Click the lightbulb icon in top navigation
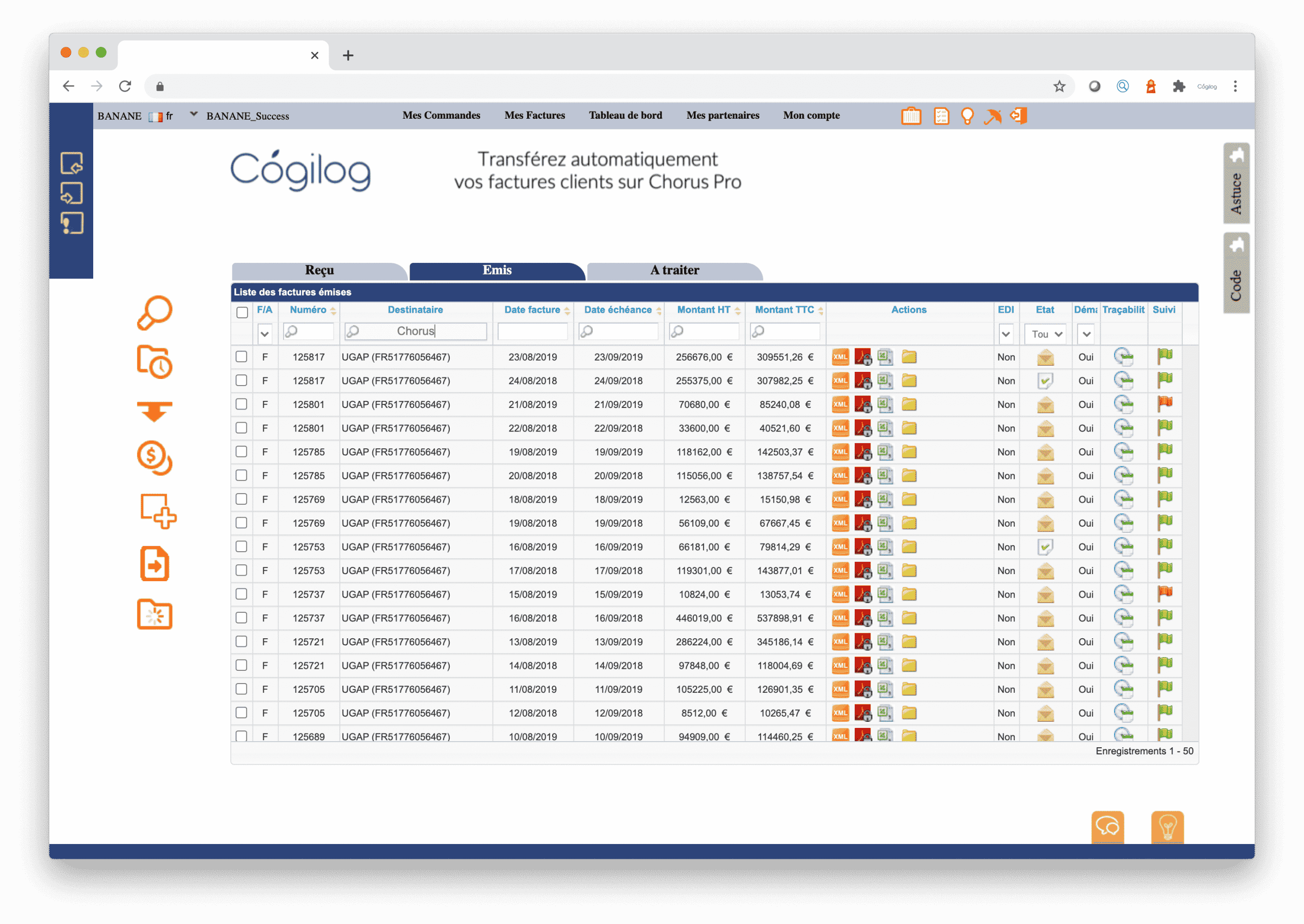The image size is (1304, 924). (x=967, y=116)
